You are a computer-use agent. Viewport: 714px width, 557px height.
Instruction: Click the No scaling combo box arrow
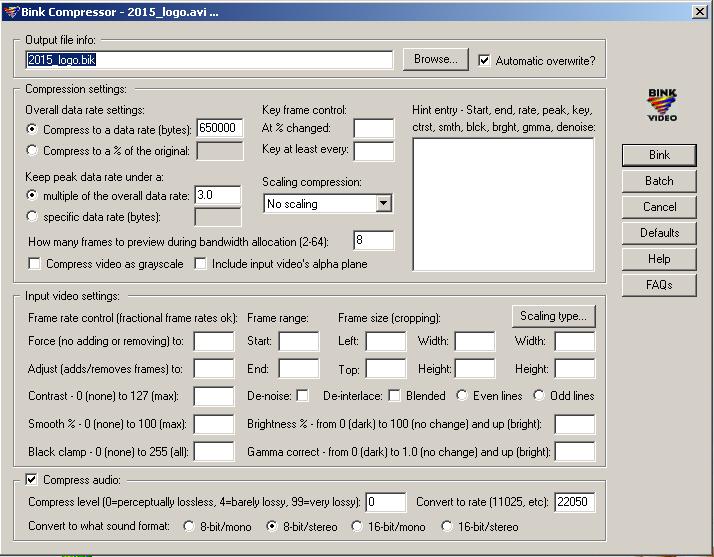click(383, 204)
